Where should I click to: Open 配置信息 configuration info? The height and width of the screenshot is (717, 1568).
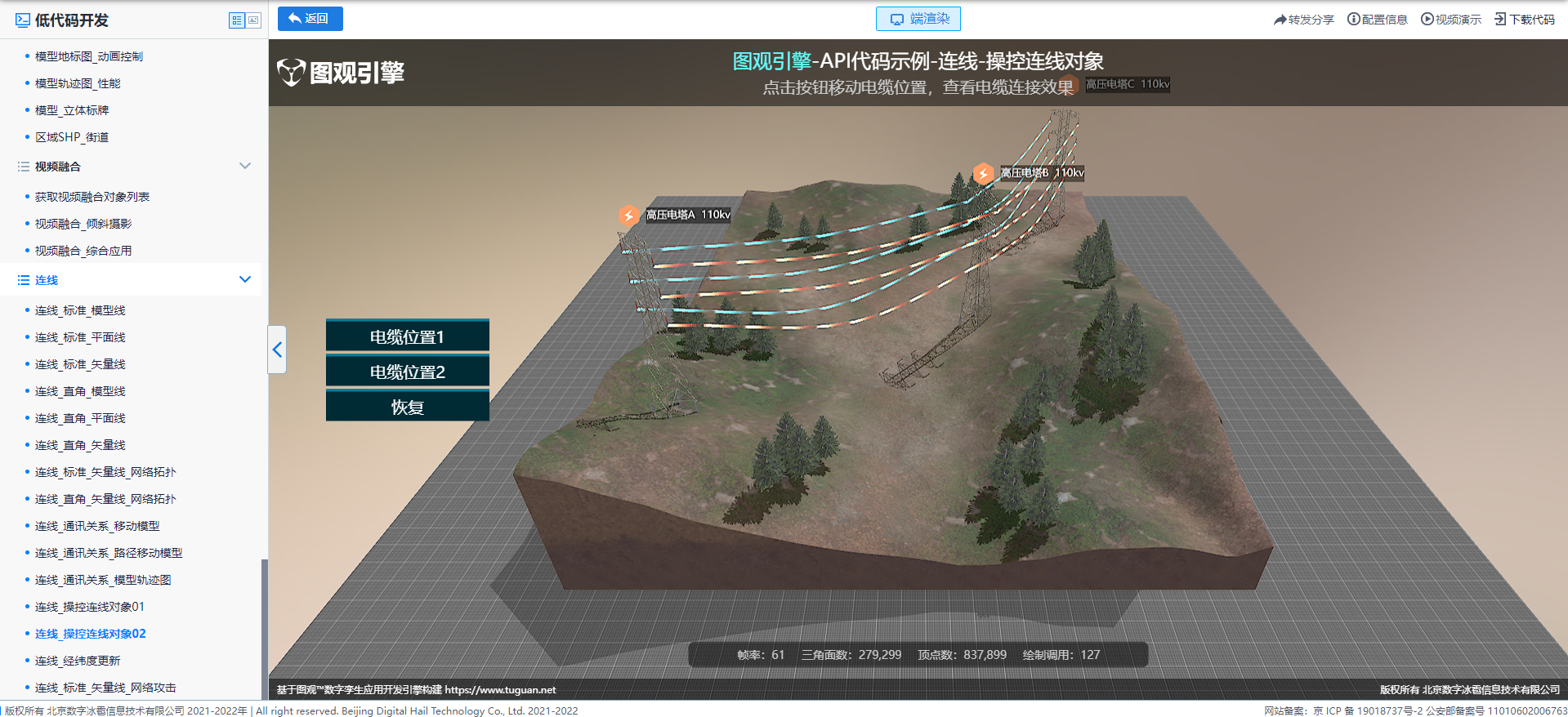pos(1378,20)
